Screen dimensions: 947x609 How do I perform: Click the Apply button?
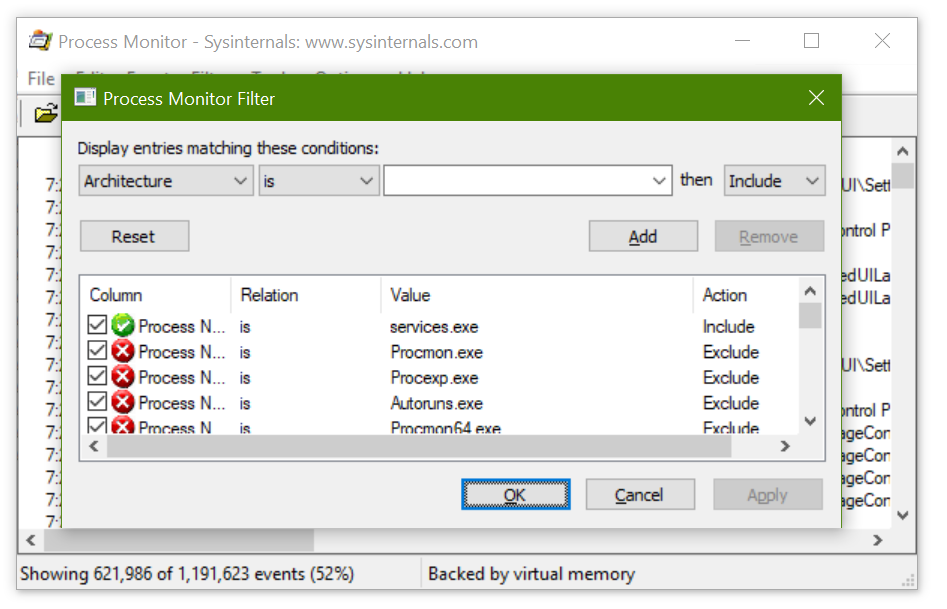tap(768, 495)
